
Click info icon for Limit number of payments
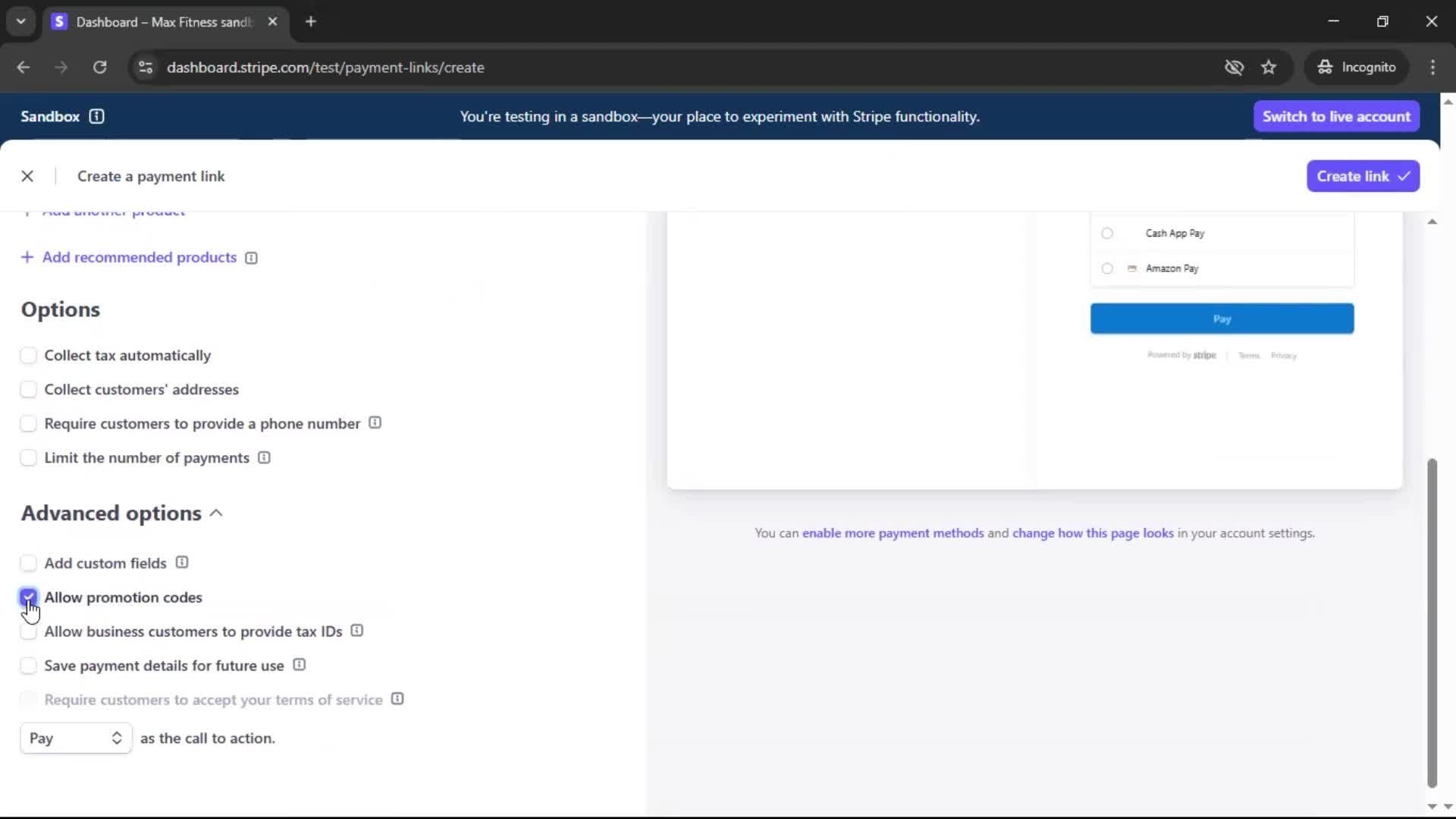tap(264, 457)
